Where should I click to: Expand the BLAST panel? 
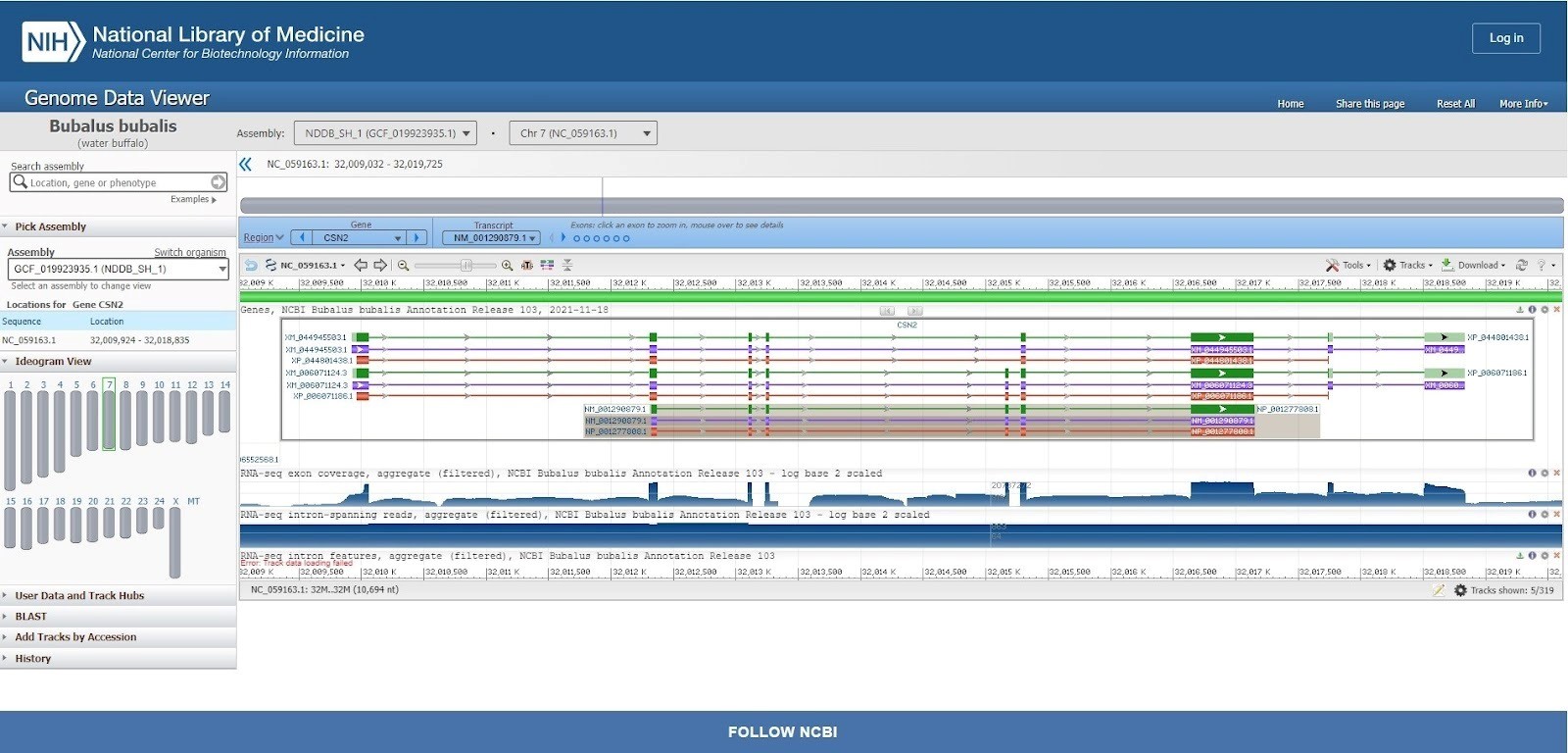(x=30, y=617)
